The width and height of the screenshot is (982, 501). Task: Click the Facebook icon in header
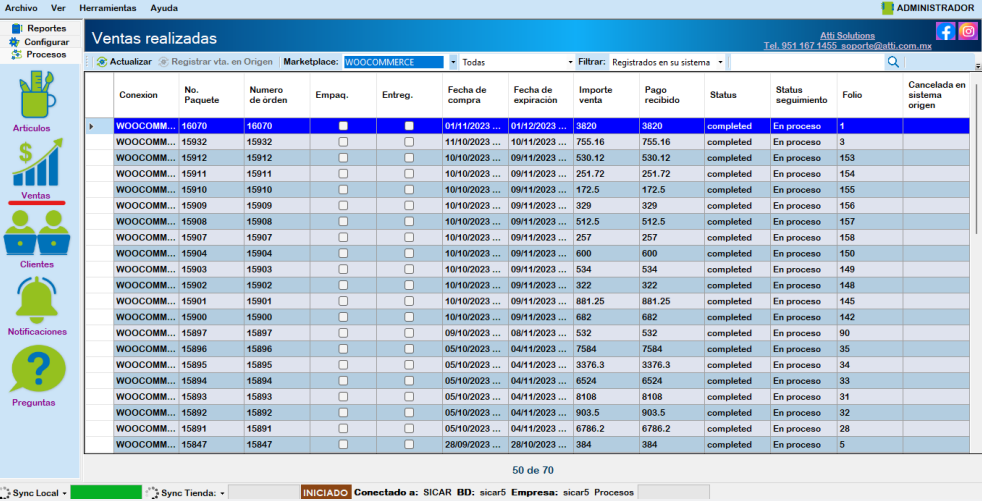click(945, 31)
